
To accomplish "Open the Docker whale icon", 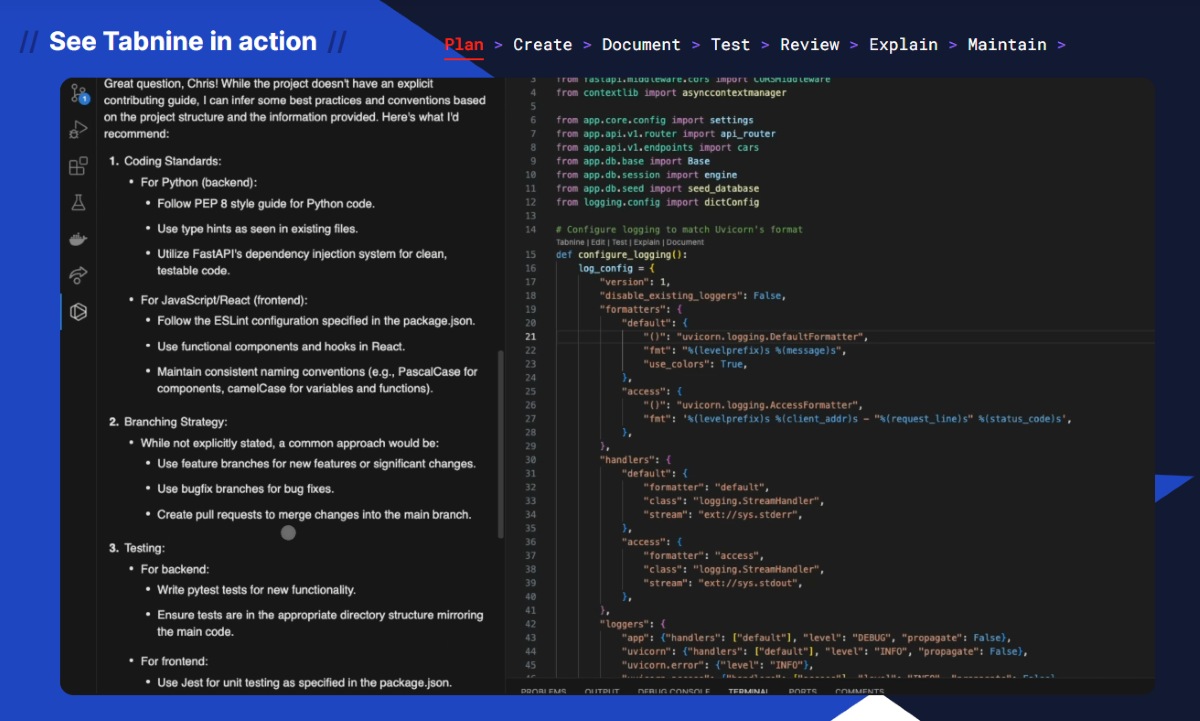I will pyautogui.click(x=78, y=238).
